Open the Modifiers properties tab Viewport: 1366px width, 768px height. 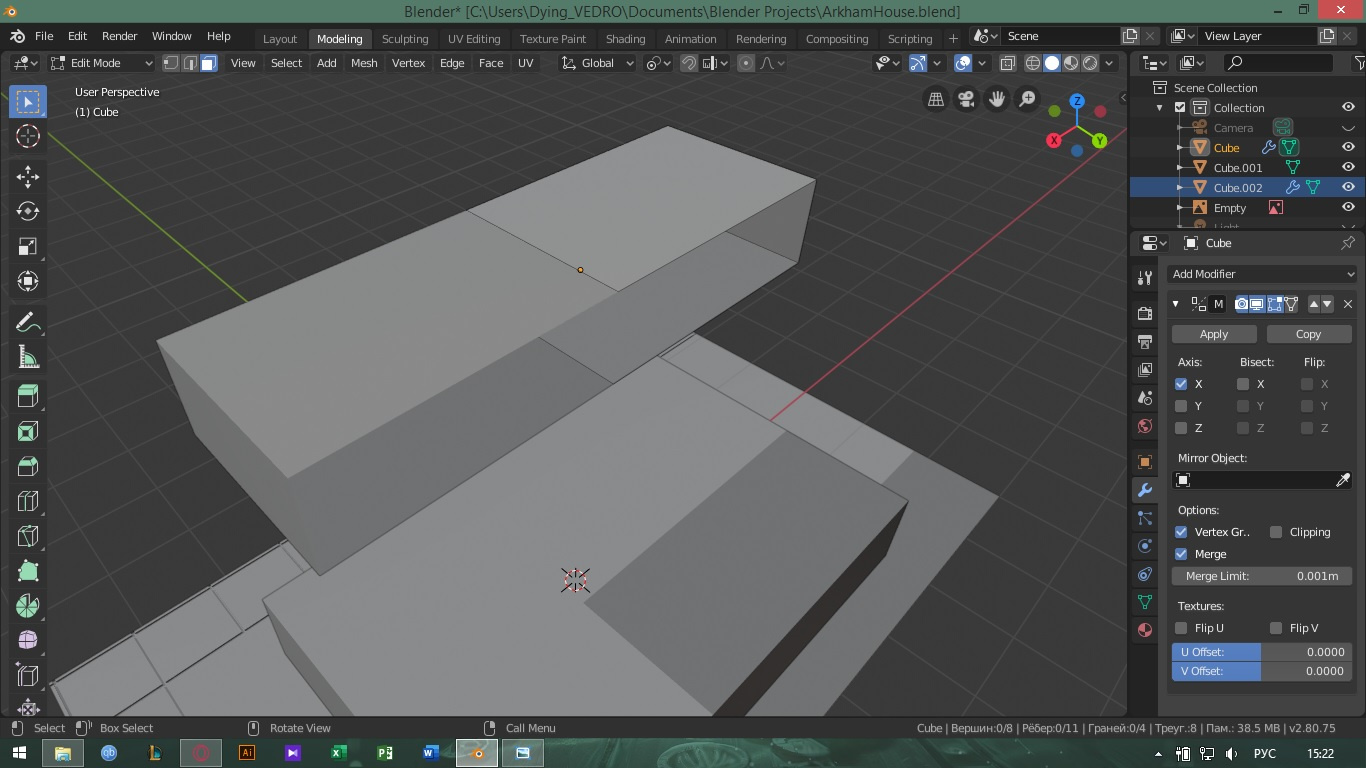tap(1145, 490)
